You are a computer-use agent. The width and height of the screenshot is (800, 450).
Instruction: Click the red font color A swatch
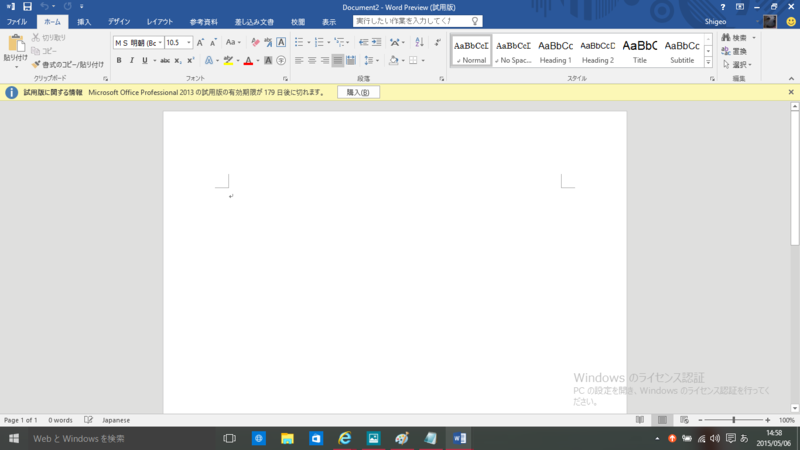tap(248, 61)
